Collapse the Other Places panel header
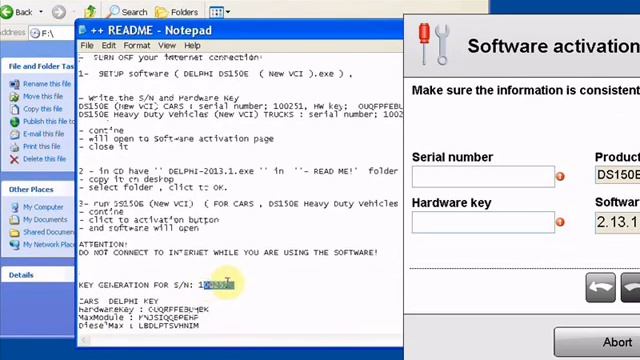 (39, 189)
